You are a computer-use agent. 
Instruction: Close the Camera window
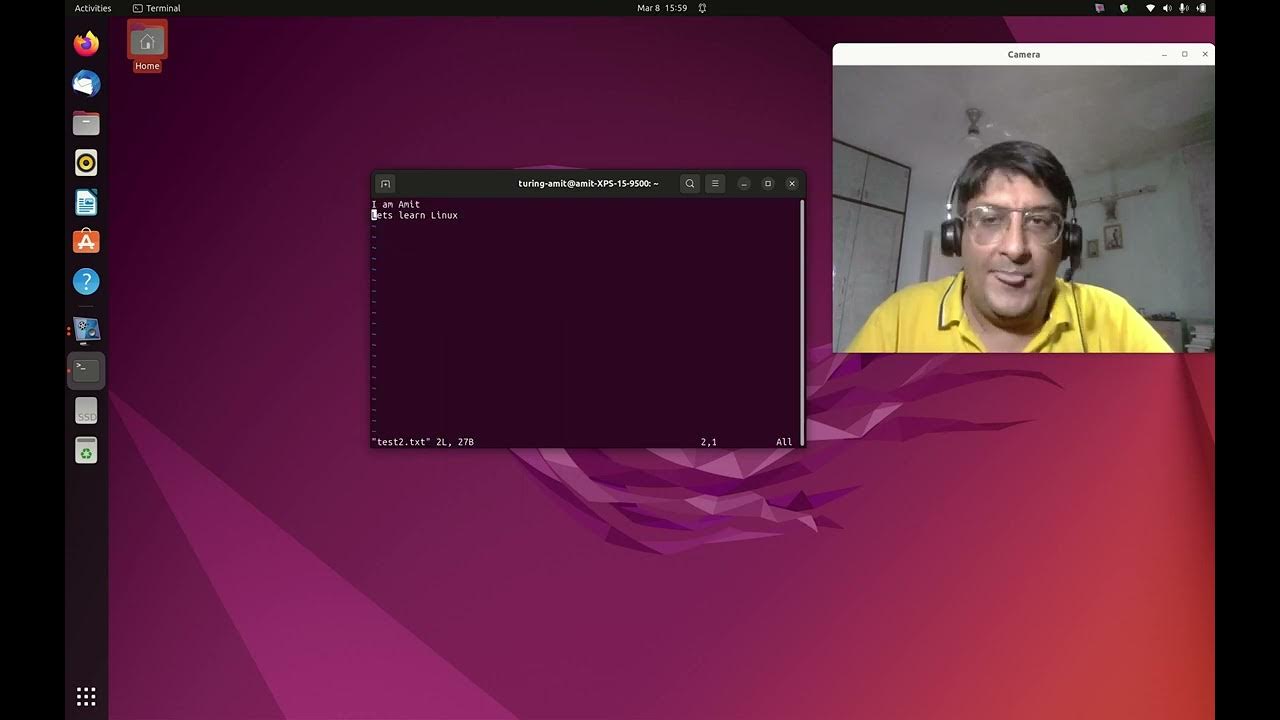(x=1205, y=54)
